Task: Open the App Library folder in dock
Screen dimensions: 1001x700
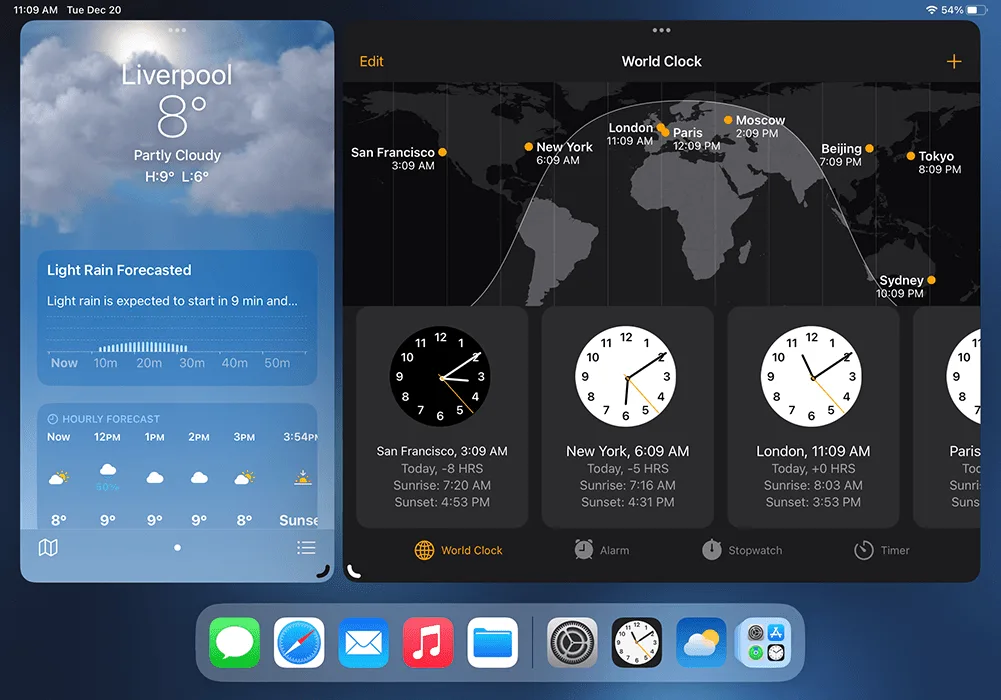Action: [x=765, y=642]
